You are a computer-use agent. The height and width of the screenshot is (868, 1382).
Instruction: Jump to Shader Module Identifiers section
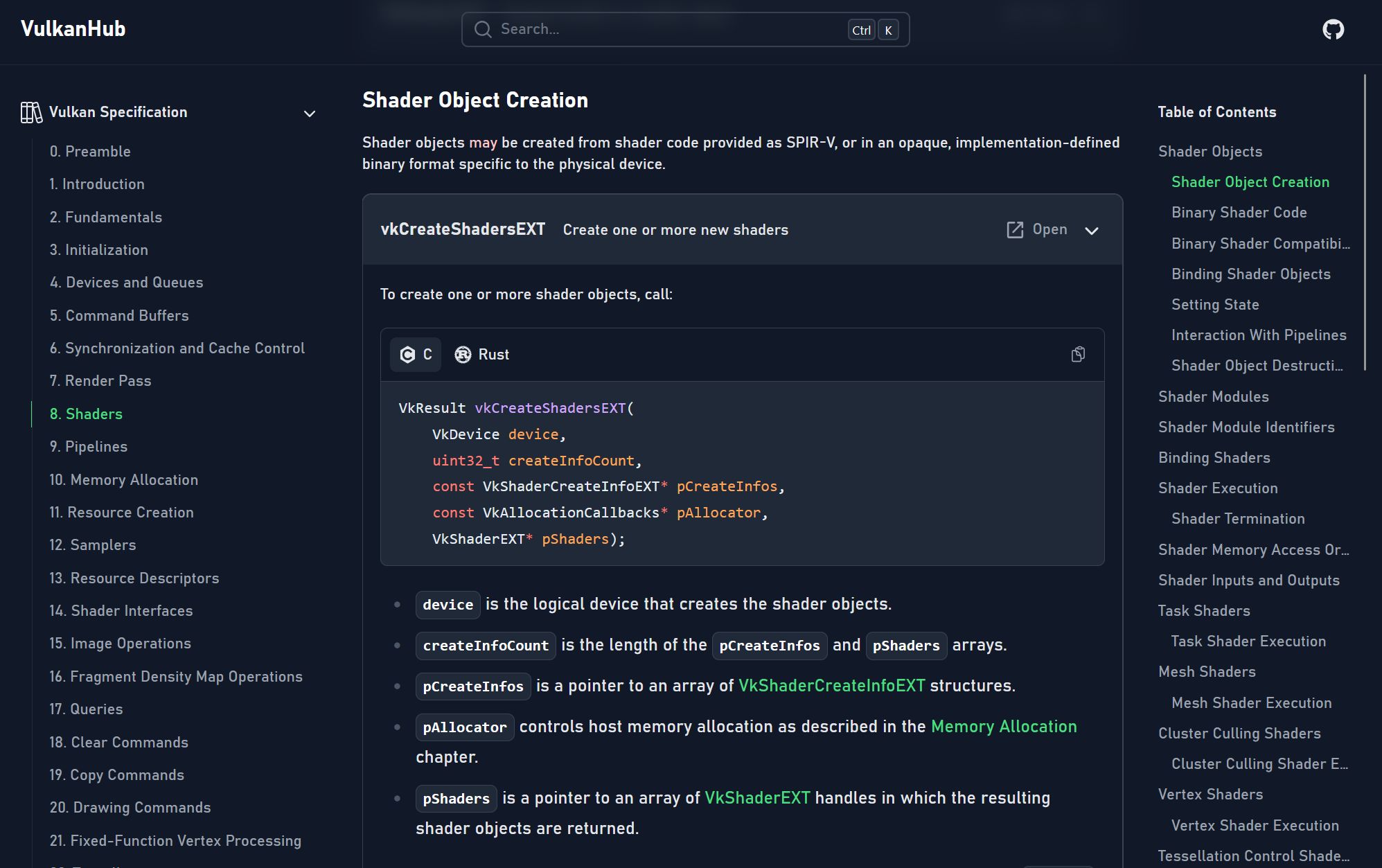tap(1246, 427)
